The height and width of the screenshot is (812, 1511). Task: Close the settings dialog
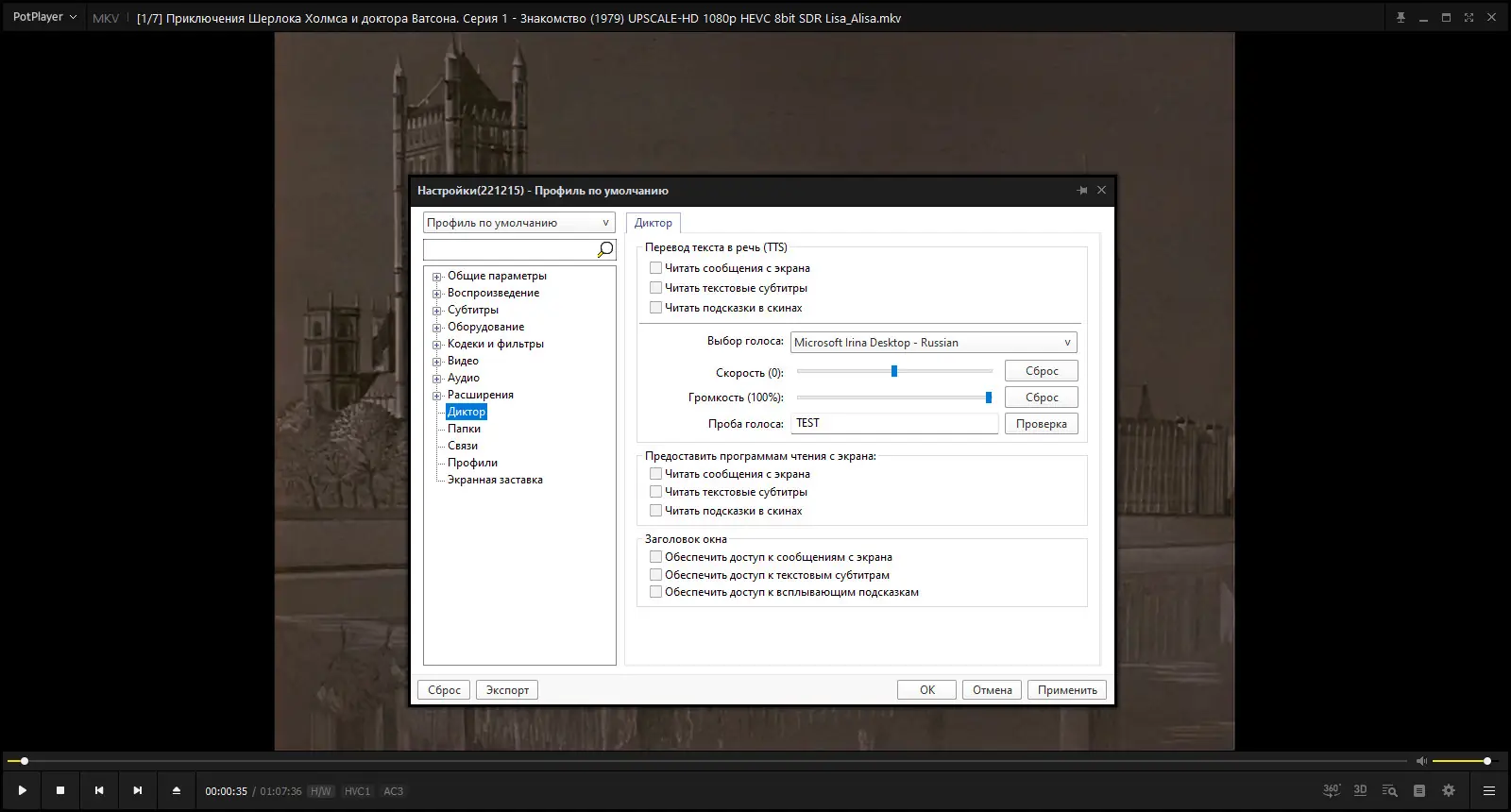(1101, 190)
